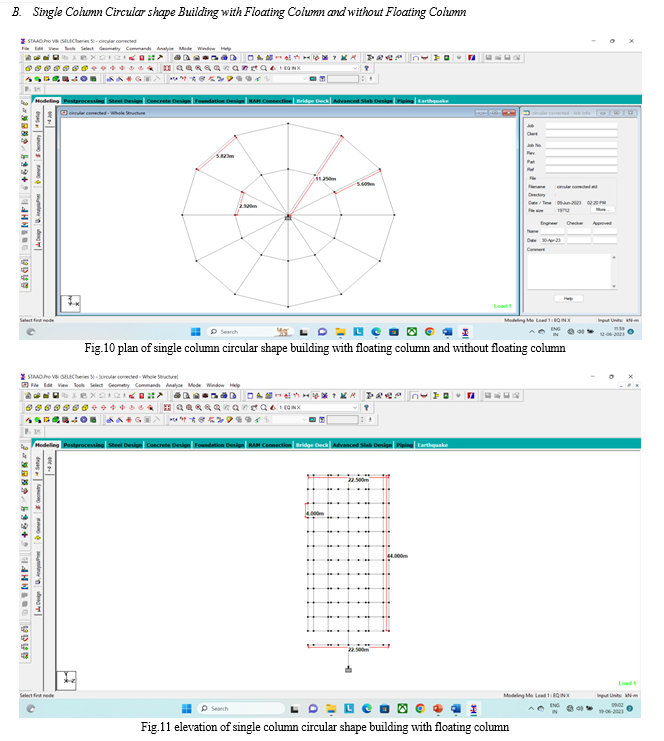Click the support node icon below the elevation view

coord(348,669)
